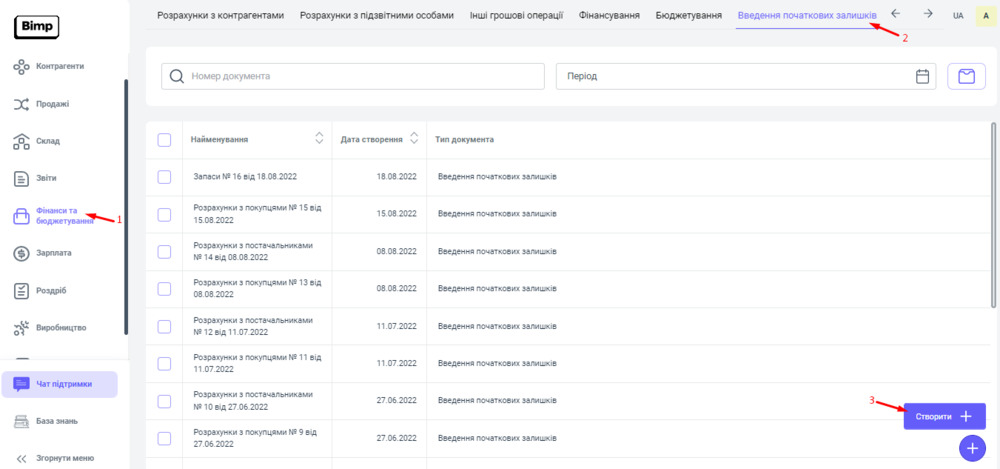
Task: Open the Зарплата dollar icon
Action: point(22,253)
